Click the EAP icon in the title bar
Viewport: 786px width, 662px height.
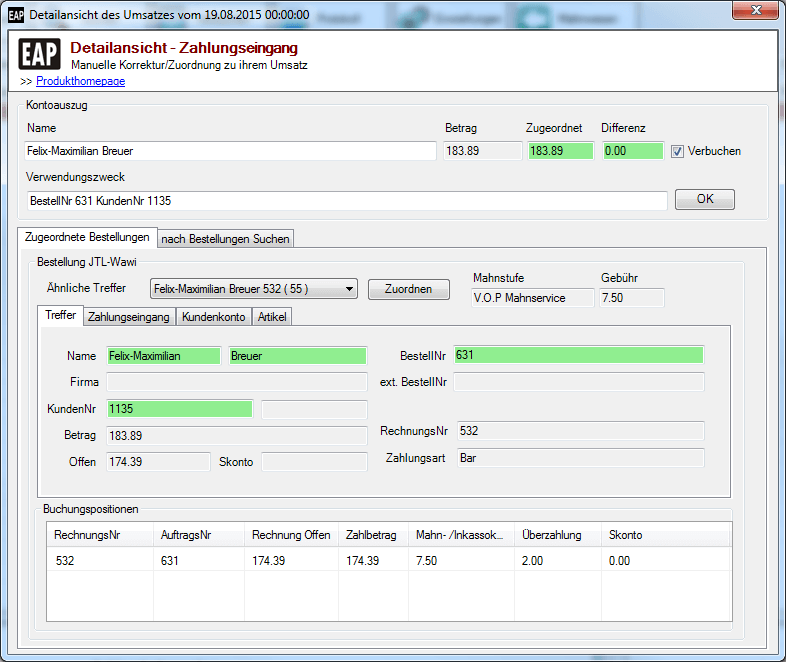(x=15, y=16)
